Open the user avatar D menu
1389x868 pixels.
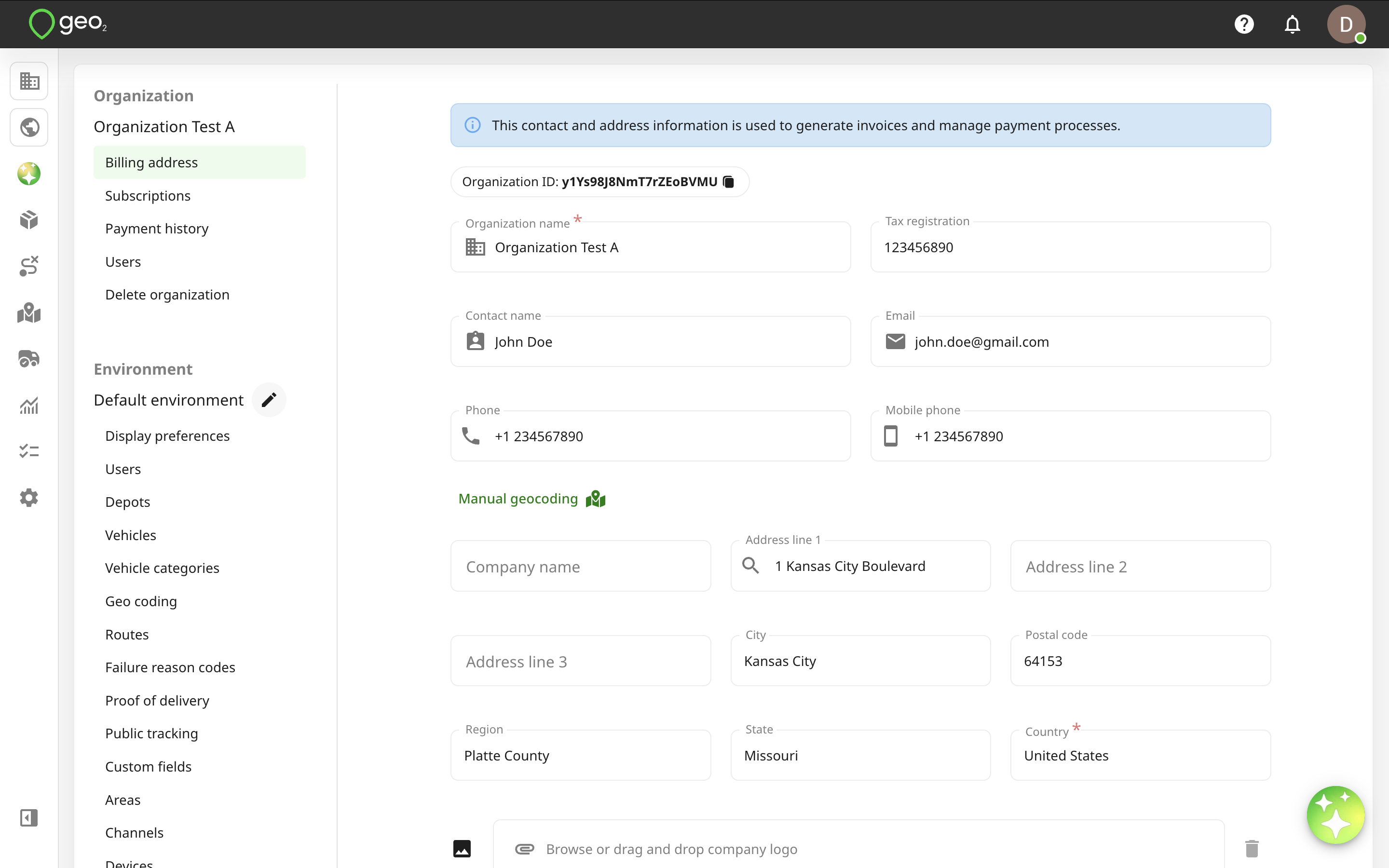(1346, 24)
